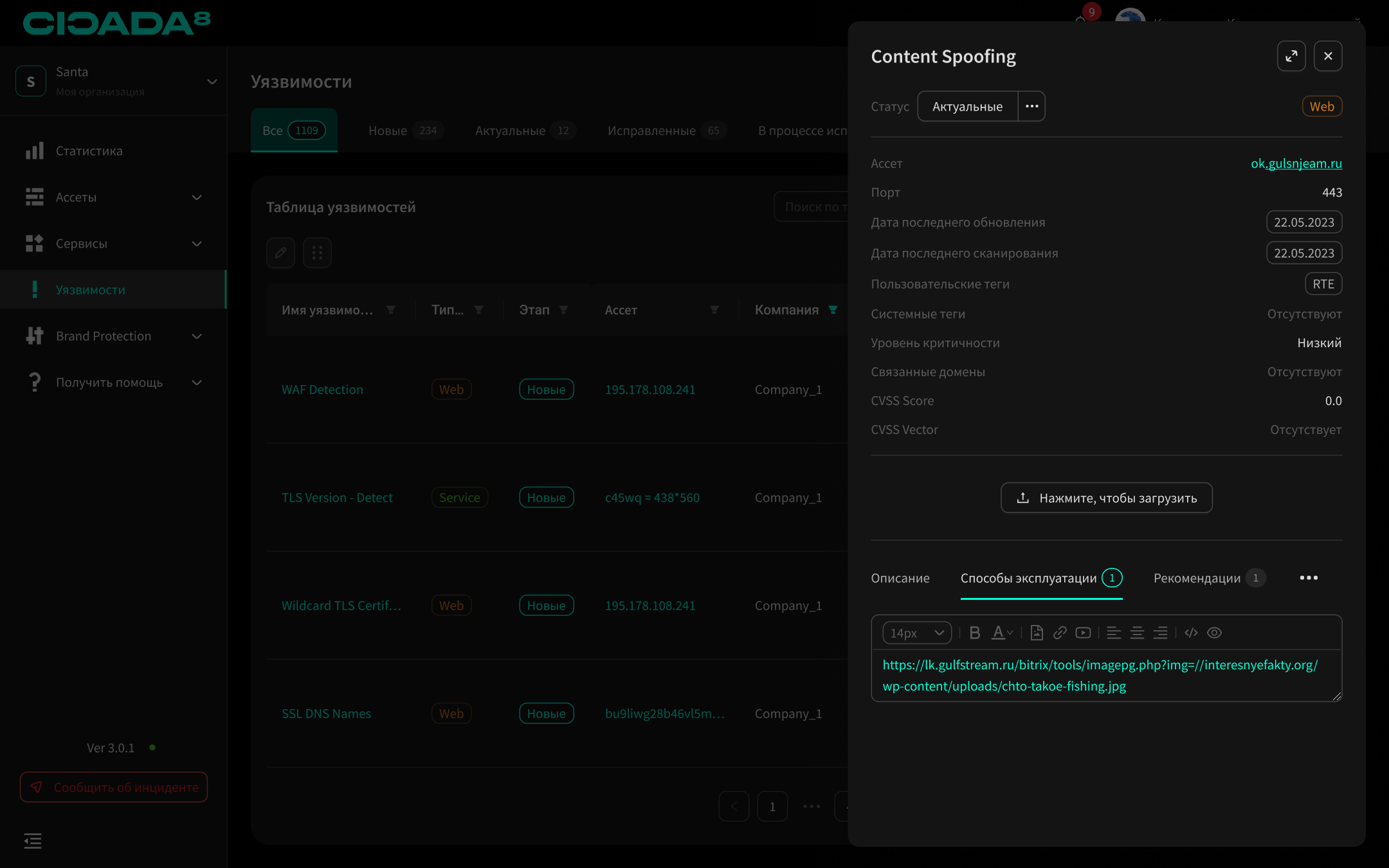This screenshot has height=868, width=1389.
Task: Align text center in the editor
Action: click(x=1137, y=633)
